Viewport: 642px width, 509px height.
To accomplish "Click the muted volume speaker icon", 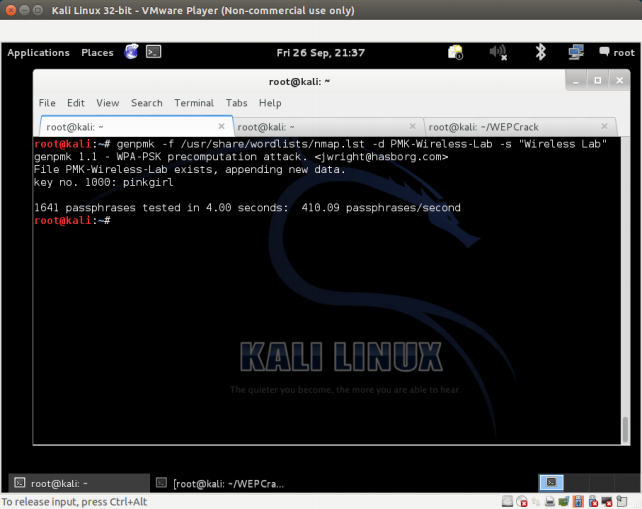I will [497, 52].
